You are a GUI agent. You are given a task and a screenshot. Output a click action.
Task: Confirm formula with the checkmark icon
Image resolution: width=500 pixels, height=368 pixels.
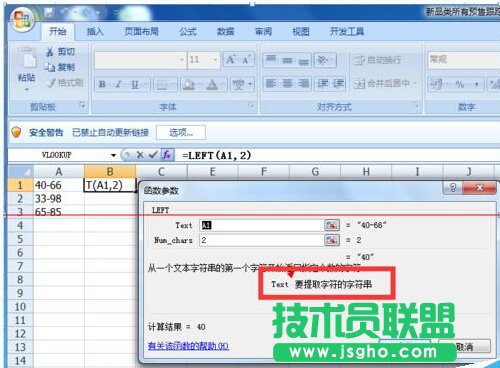point(153,155)
